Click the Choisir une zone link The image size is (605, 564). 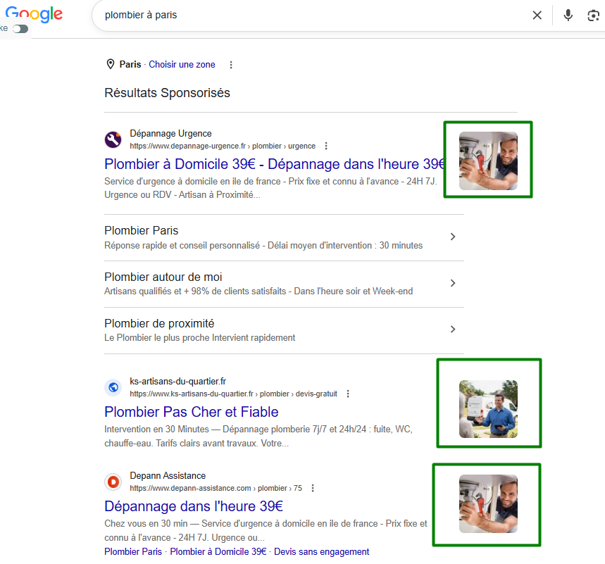pos(182,64)
